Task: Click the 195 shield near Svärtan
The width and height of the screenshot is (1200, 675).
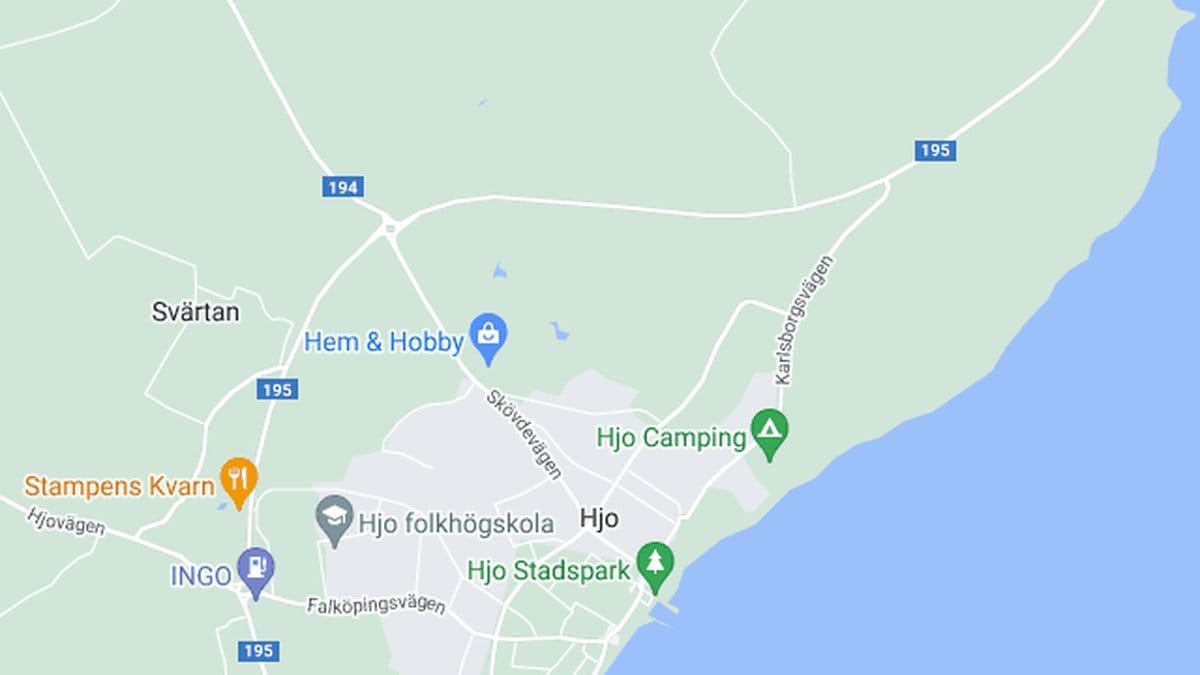Action: point(276,389)
